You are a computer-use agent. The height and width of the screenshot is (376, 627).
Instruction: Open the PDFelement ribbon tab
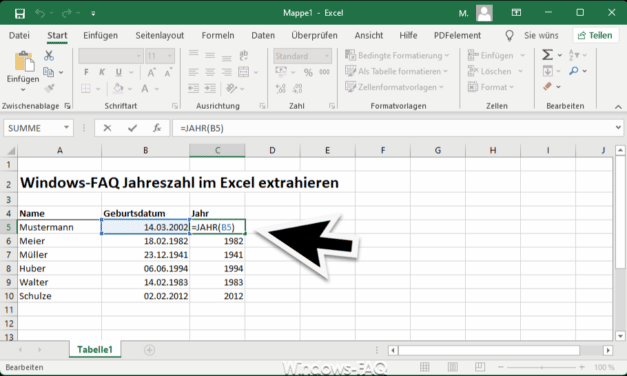tap(457, 35)
